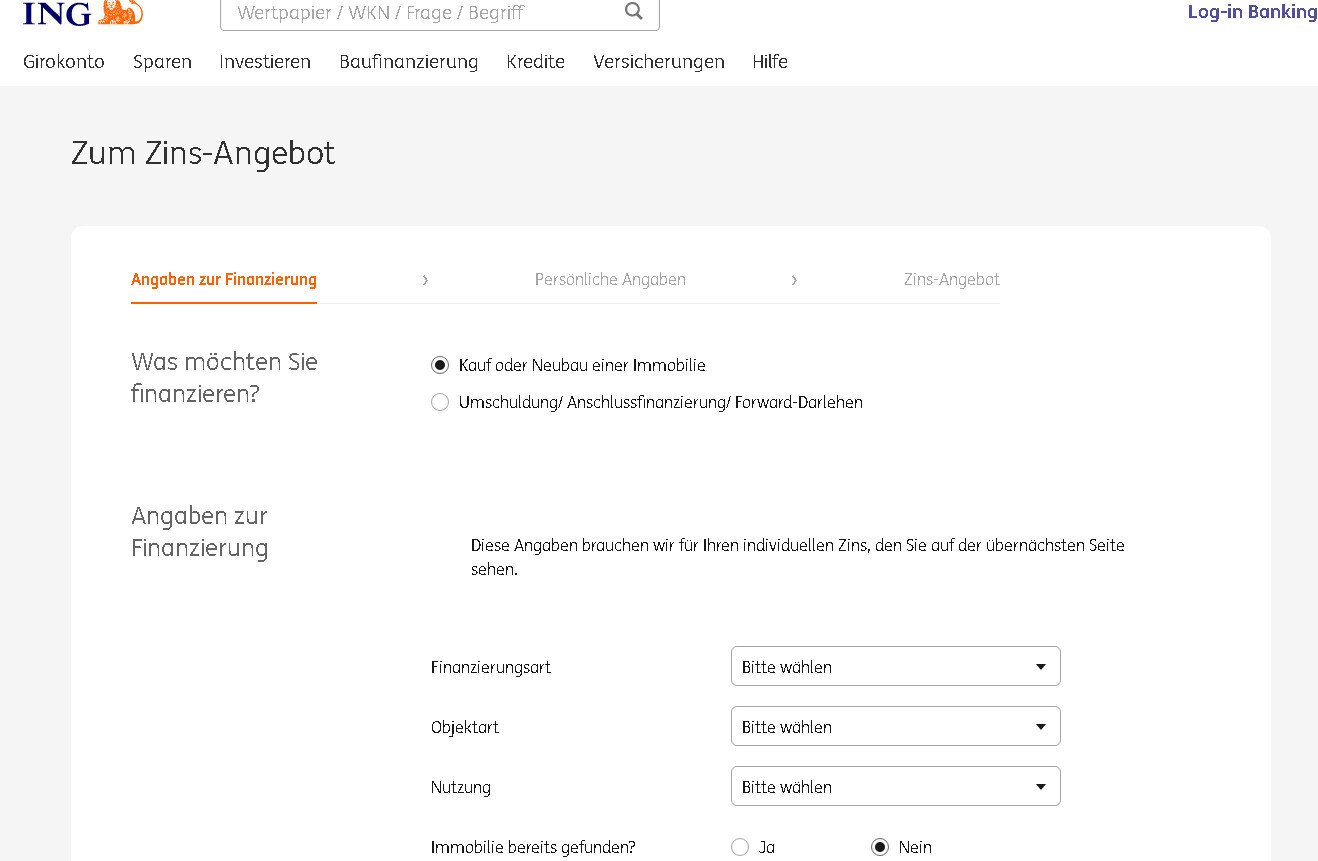
Task: Open the Baufinanzierung menu
Action: [x=408, y=61]
